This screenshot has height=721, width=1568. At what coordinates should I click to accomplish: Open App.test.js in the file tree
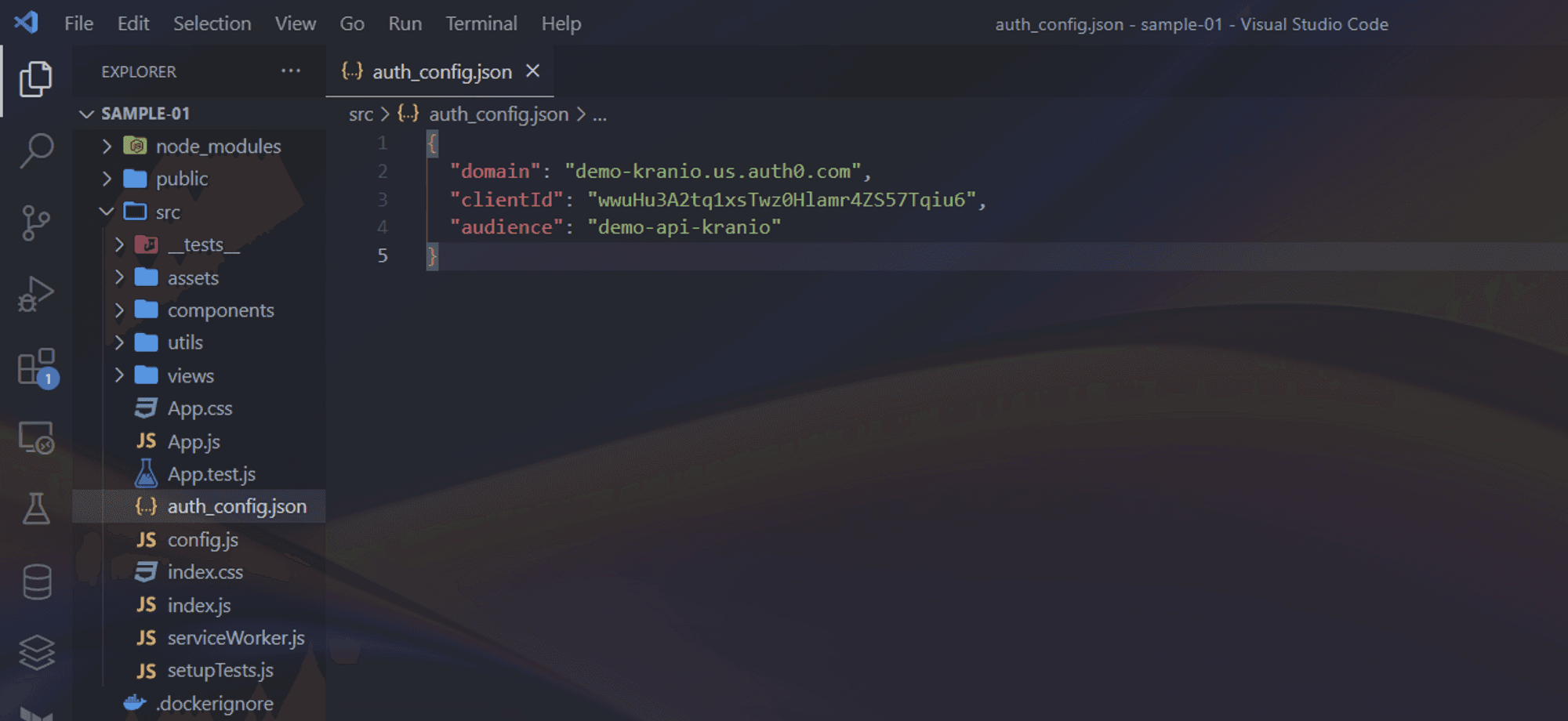[x=211, y=474]
